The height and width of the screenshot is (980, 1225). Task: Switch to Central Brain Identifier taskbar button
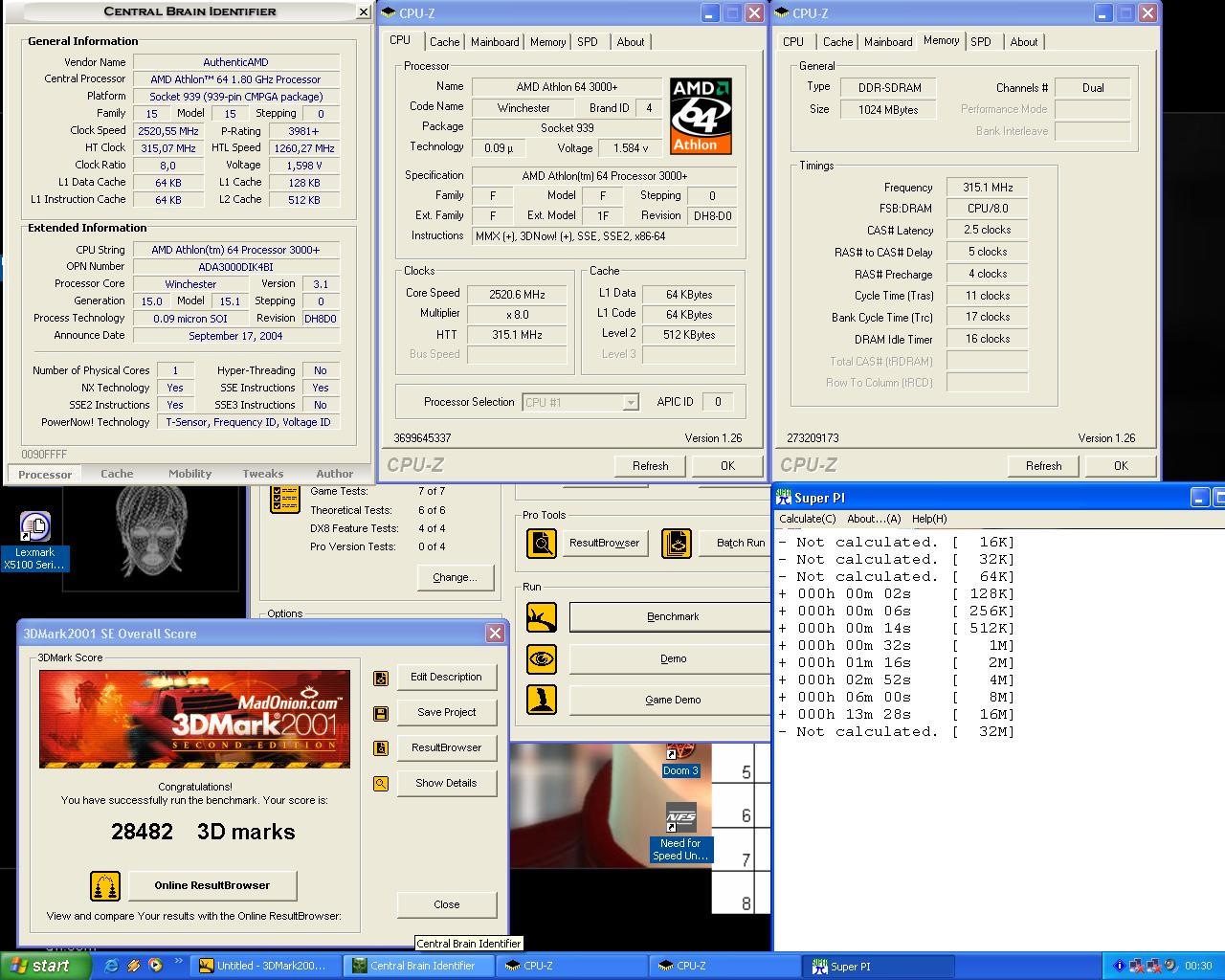[x=418, y=966]
